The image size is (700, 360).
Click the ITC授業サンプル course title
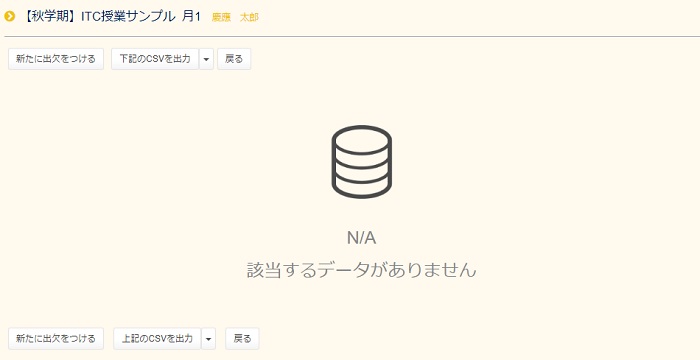pos(128,17)
